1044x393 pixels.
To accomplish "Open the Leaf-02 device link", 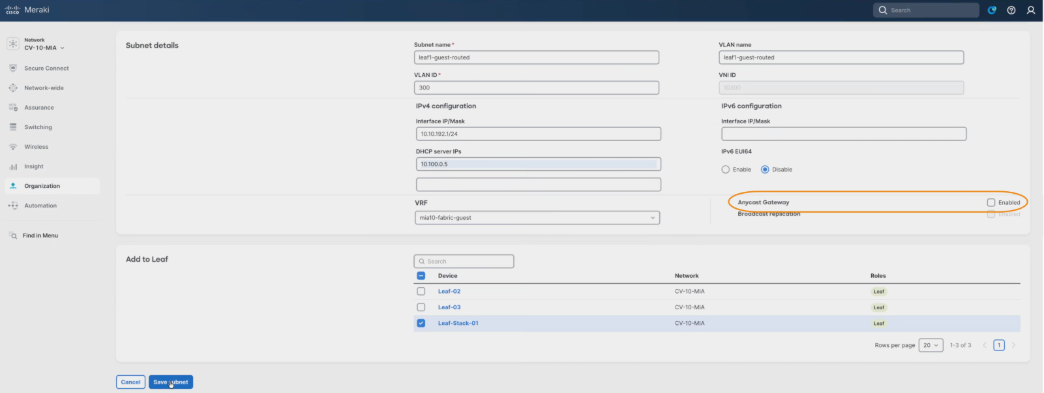I will coord(449,291).
